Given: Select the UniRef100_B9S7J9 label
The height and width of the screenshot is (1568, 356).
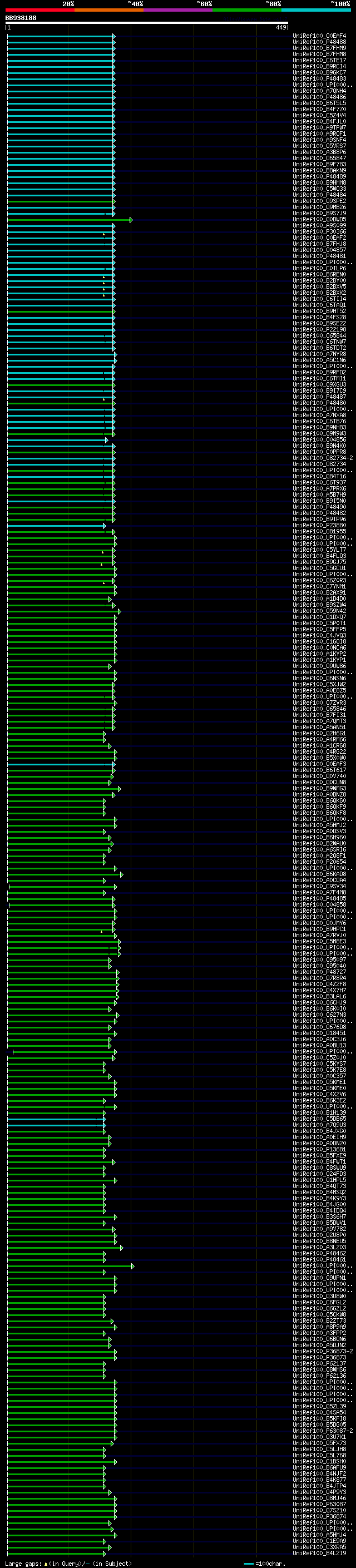Looking at the screenshot, I should [319, 213].
